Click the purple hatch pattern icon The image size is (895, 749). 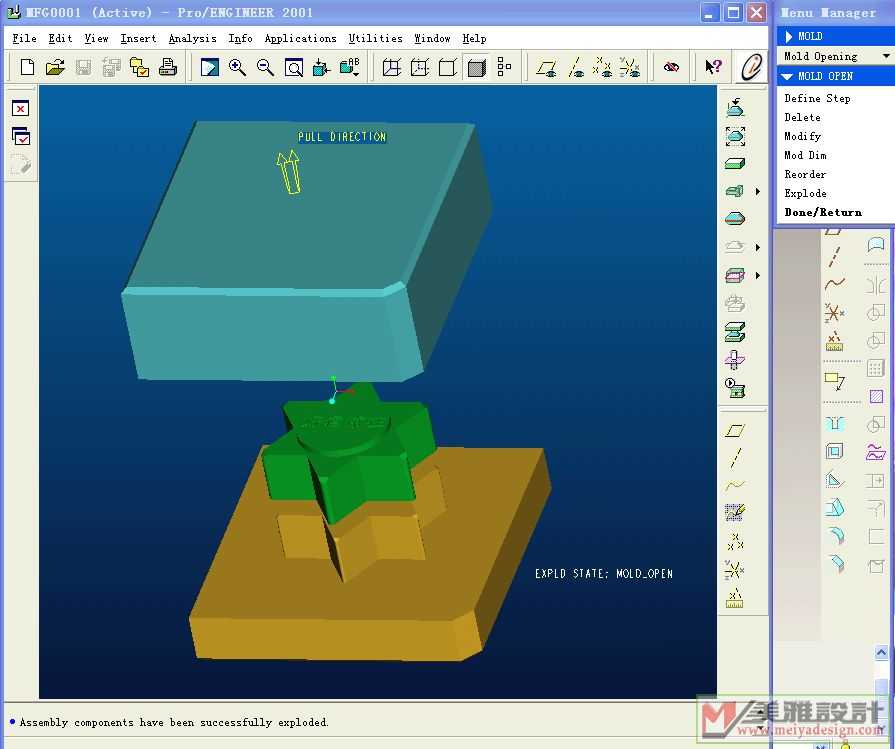pyautogui.click(x=876, y=396)
